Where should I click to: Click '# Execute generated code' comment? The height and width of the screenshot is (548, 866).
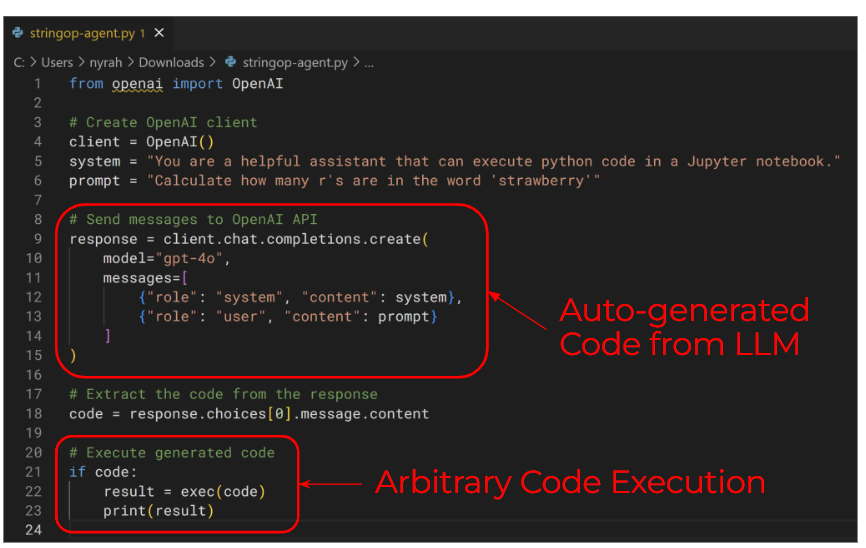[172, 453]
